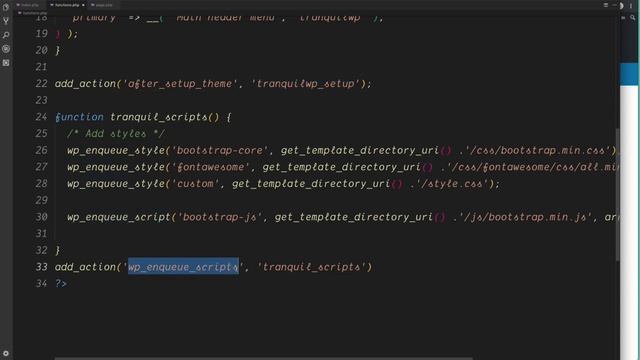Click the '/* Add styles */' comment
The image size is (640, 360).
point(116,134)
